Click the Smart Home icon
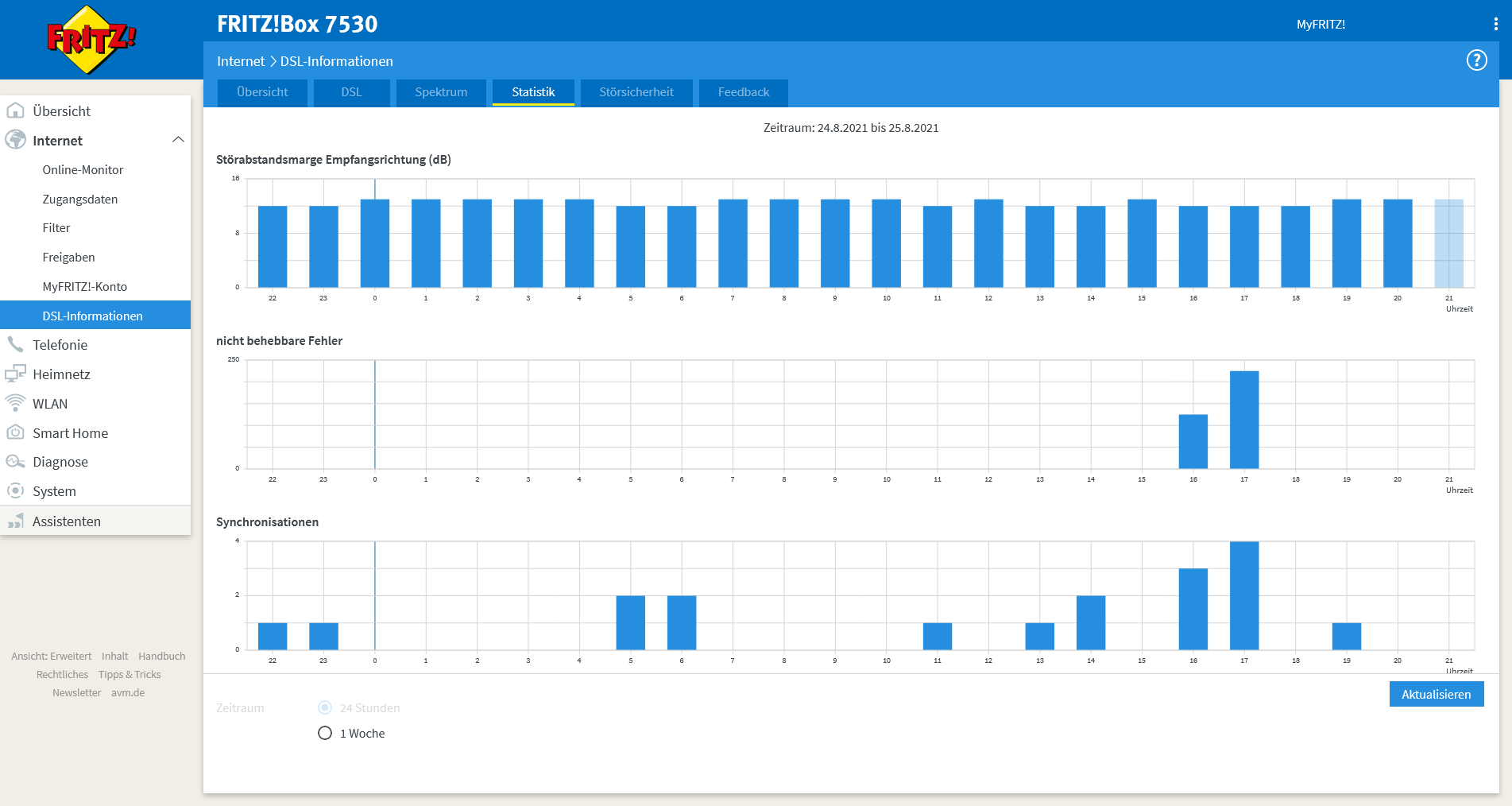This screenshot has height=806, width=1512. point(15,433)
